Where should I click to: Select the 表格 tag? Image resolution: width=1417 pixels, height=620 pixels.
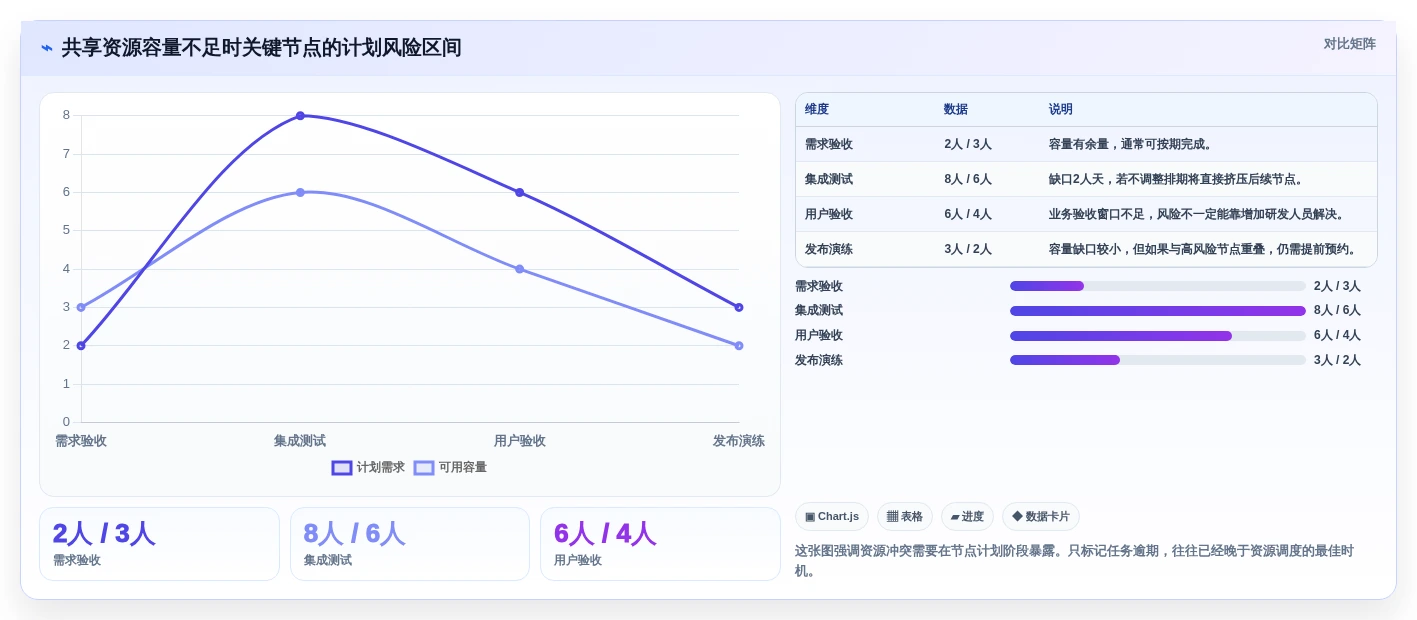(x=905, y=517)
